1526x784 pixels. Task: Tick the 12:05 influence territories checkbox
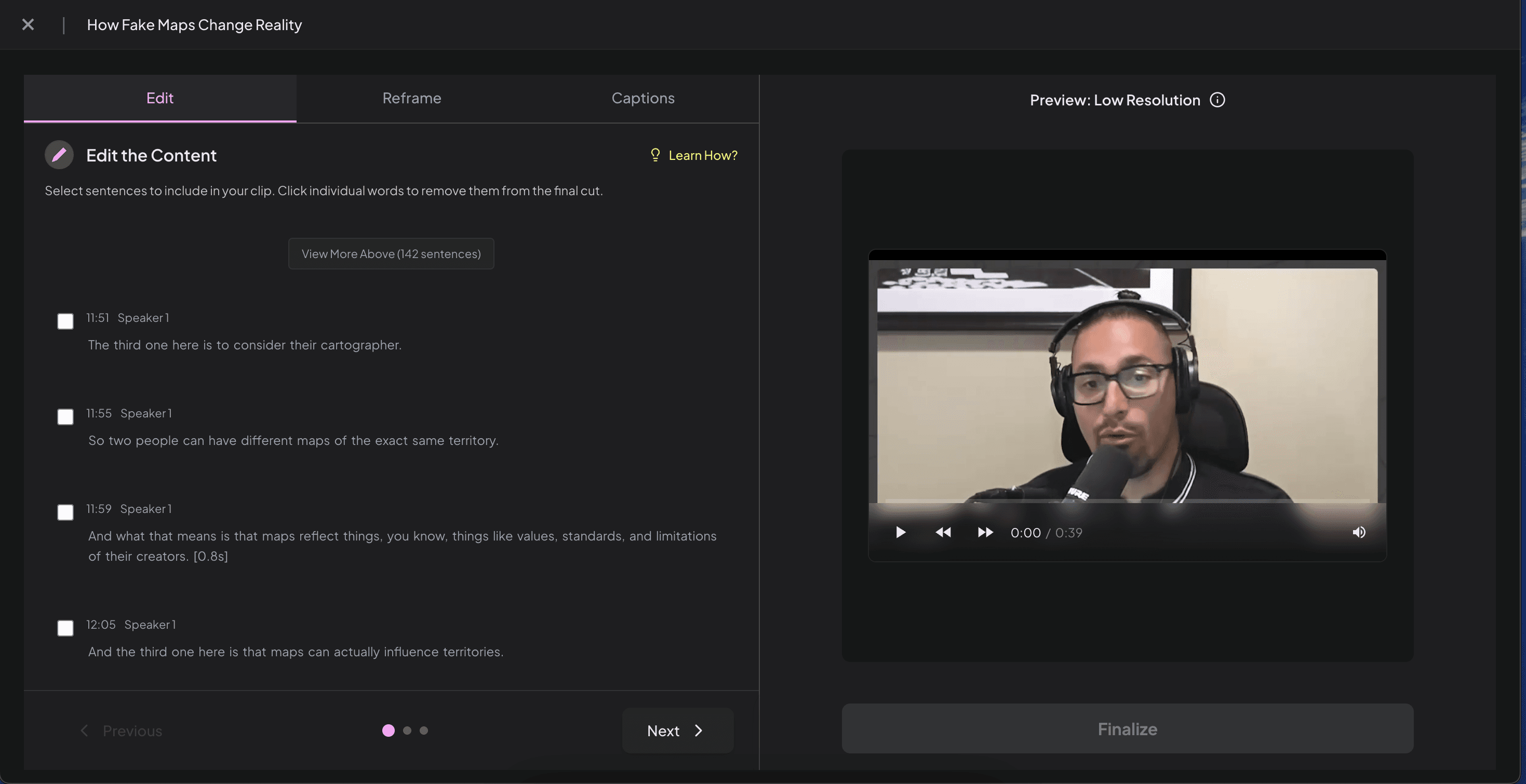point(65,628)
